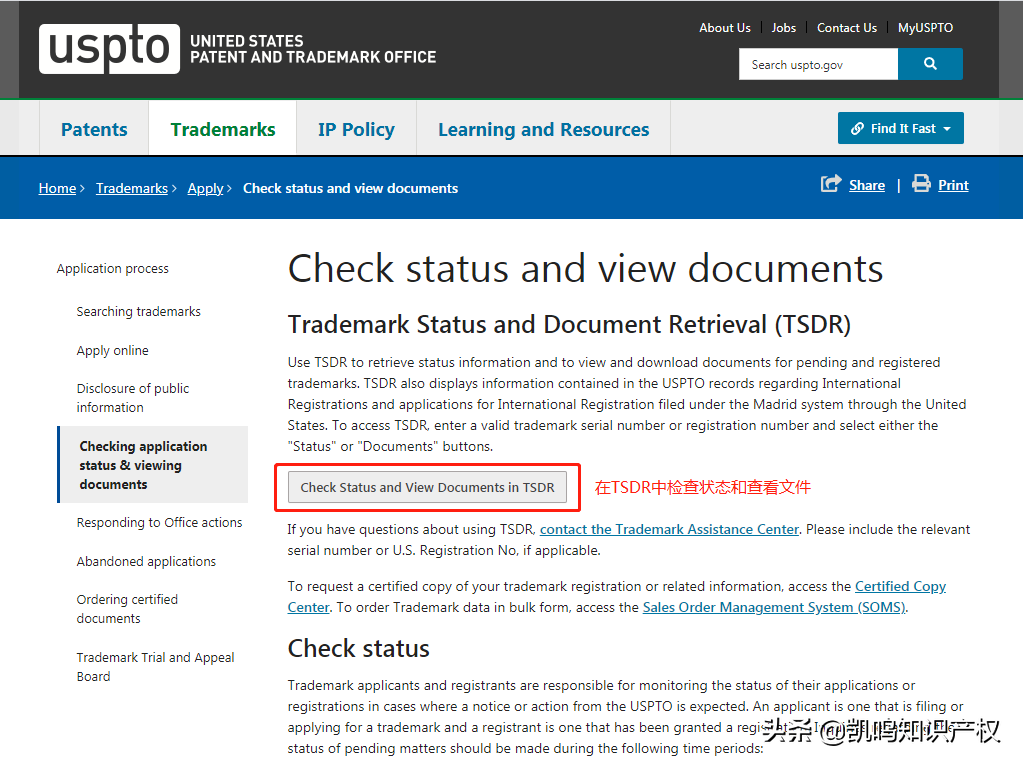Open the MyUSPTO link
The height and width of the screenshot is (766, 1023).
(925, 28)
